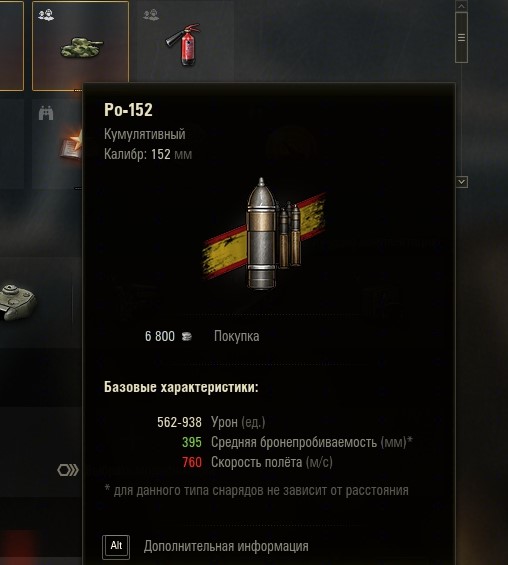Viewport: 508px width, 565px height.
Task: Click the Po-152 shell image
Action: (264, 234)
